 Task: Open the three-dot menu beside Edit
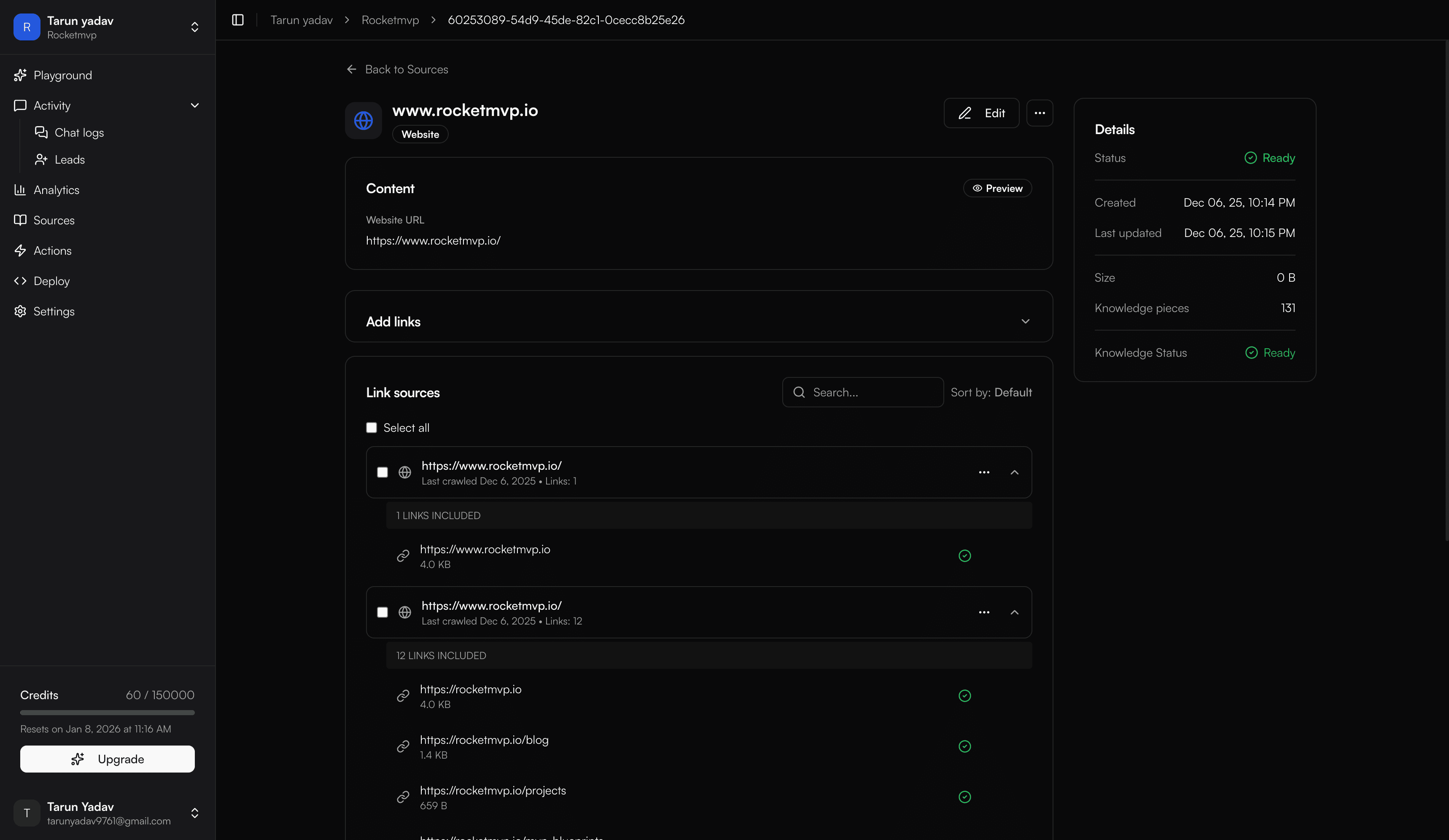(1039, 113)
